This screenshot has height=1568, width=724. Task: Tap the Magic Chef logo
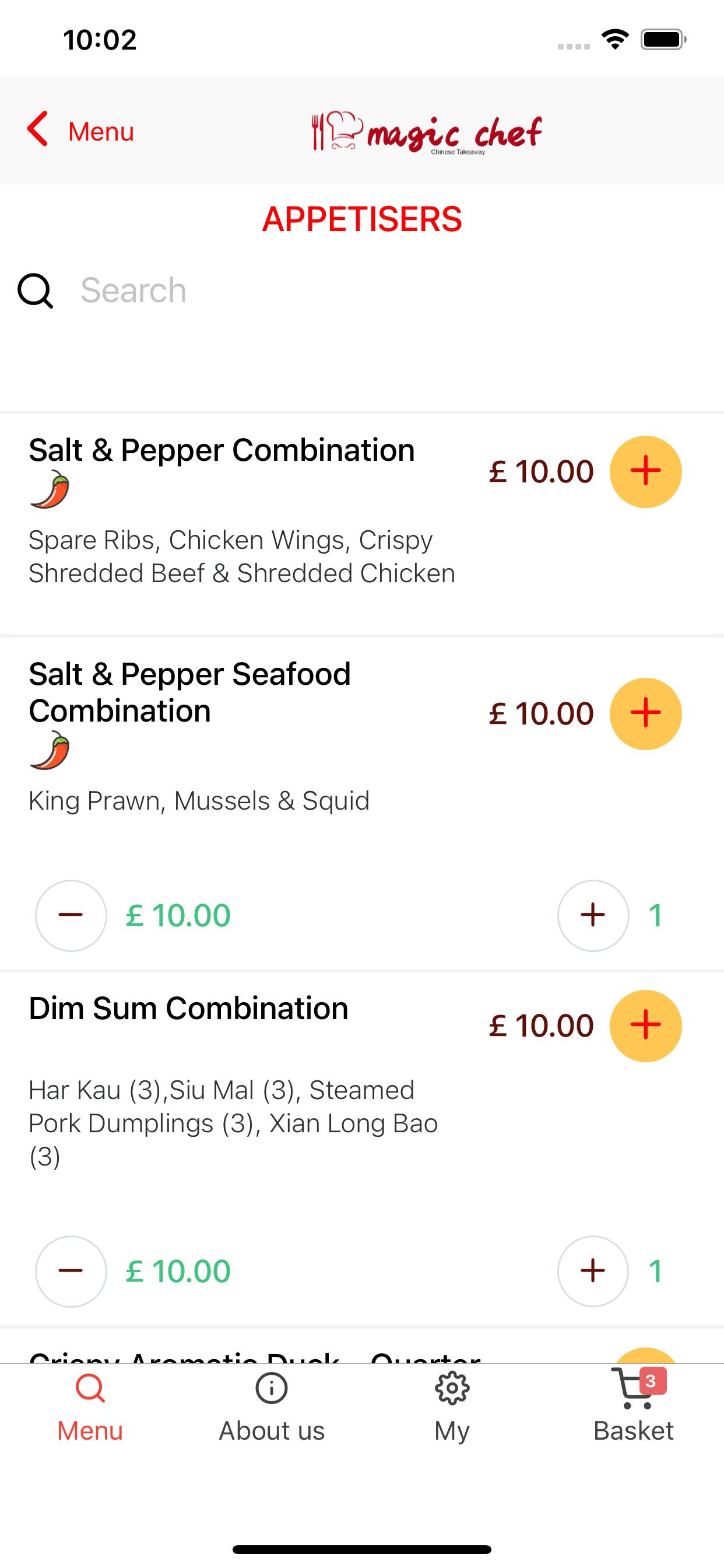pyautogui.click(x=426, y=132)
